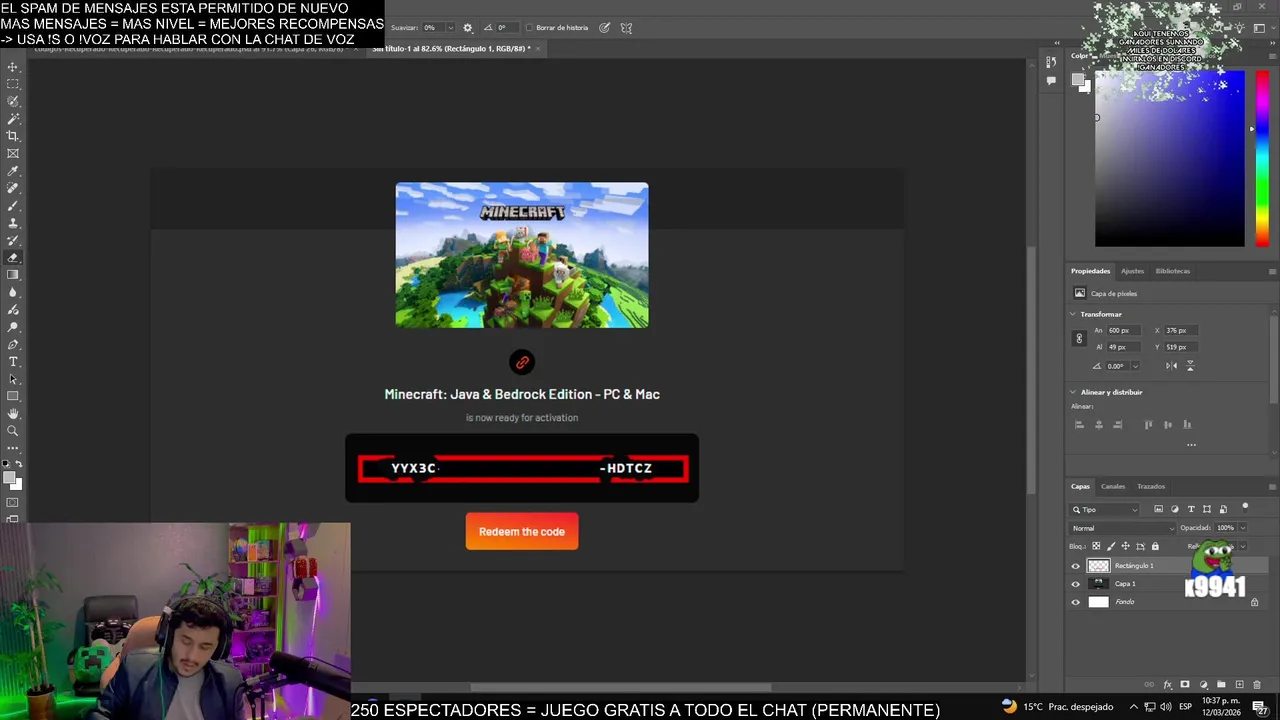Viewport: 1280px width, 720px height.
Task: Select the Brush tool
Action: (13, 206)
